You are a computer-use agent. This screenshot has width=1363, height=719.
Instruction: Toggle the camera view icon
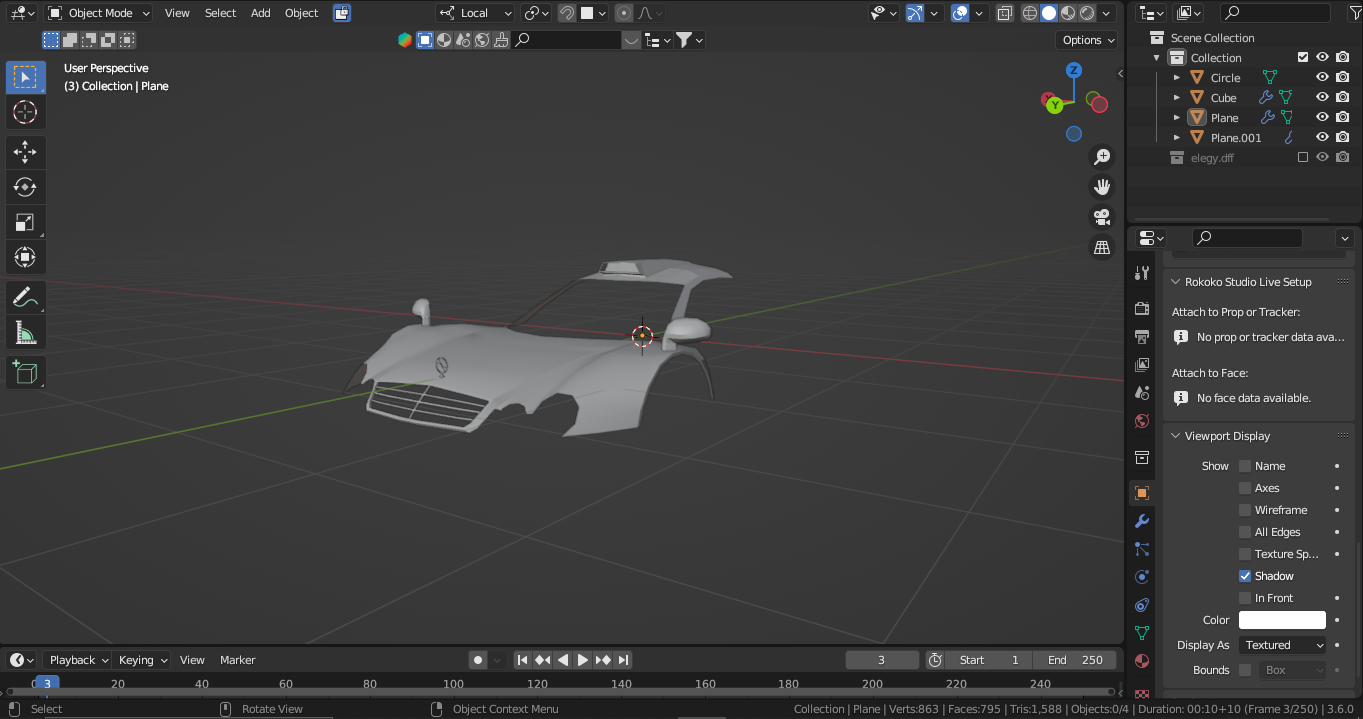1102,217
